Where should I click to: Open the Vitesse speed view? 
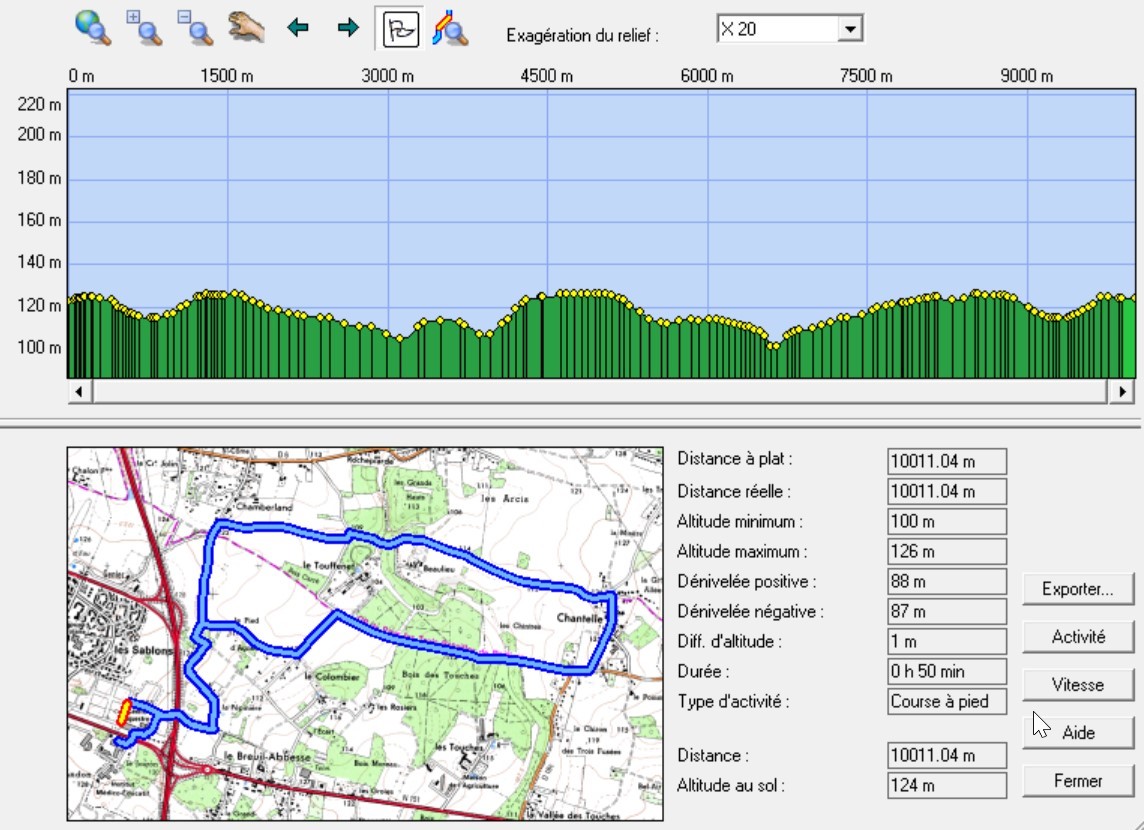(1078, 685)
